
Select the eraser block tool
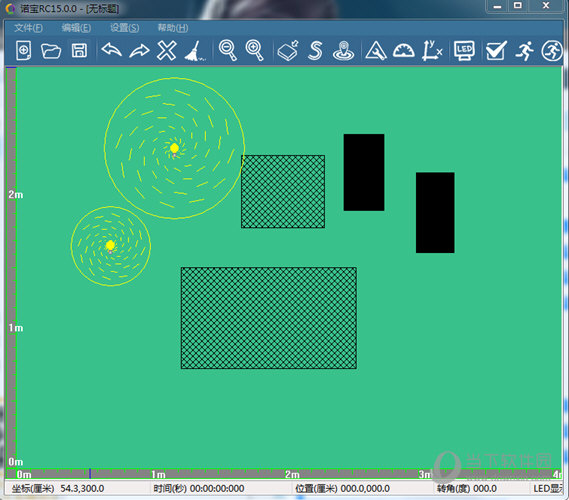288,50
